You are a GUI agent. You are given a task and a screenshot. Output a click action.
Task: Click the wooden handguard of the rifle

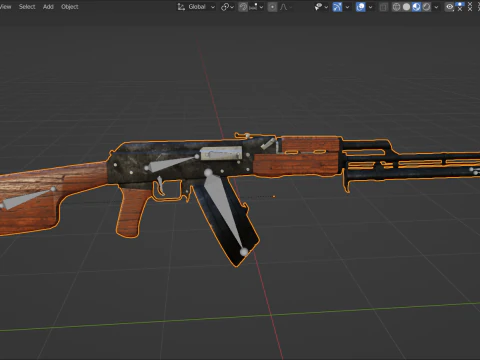coord(296,164)
